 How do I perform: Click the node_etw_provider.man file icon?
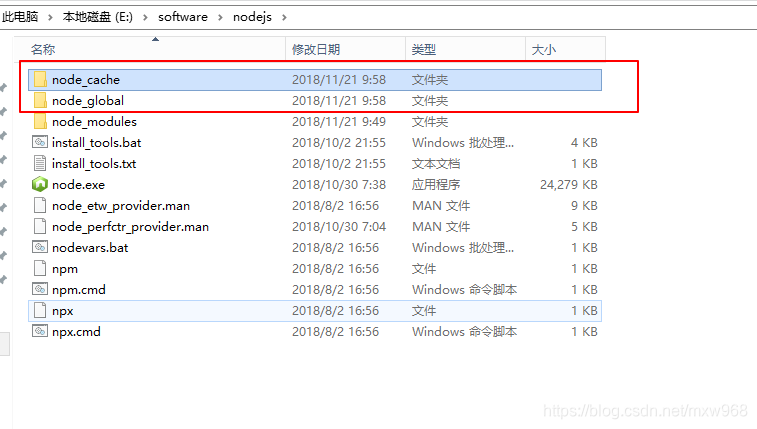coord(40,206)
